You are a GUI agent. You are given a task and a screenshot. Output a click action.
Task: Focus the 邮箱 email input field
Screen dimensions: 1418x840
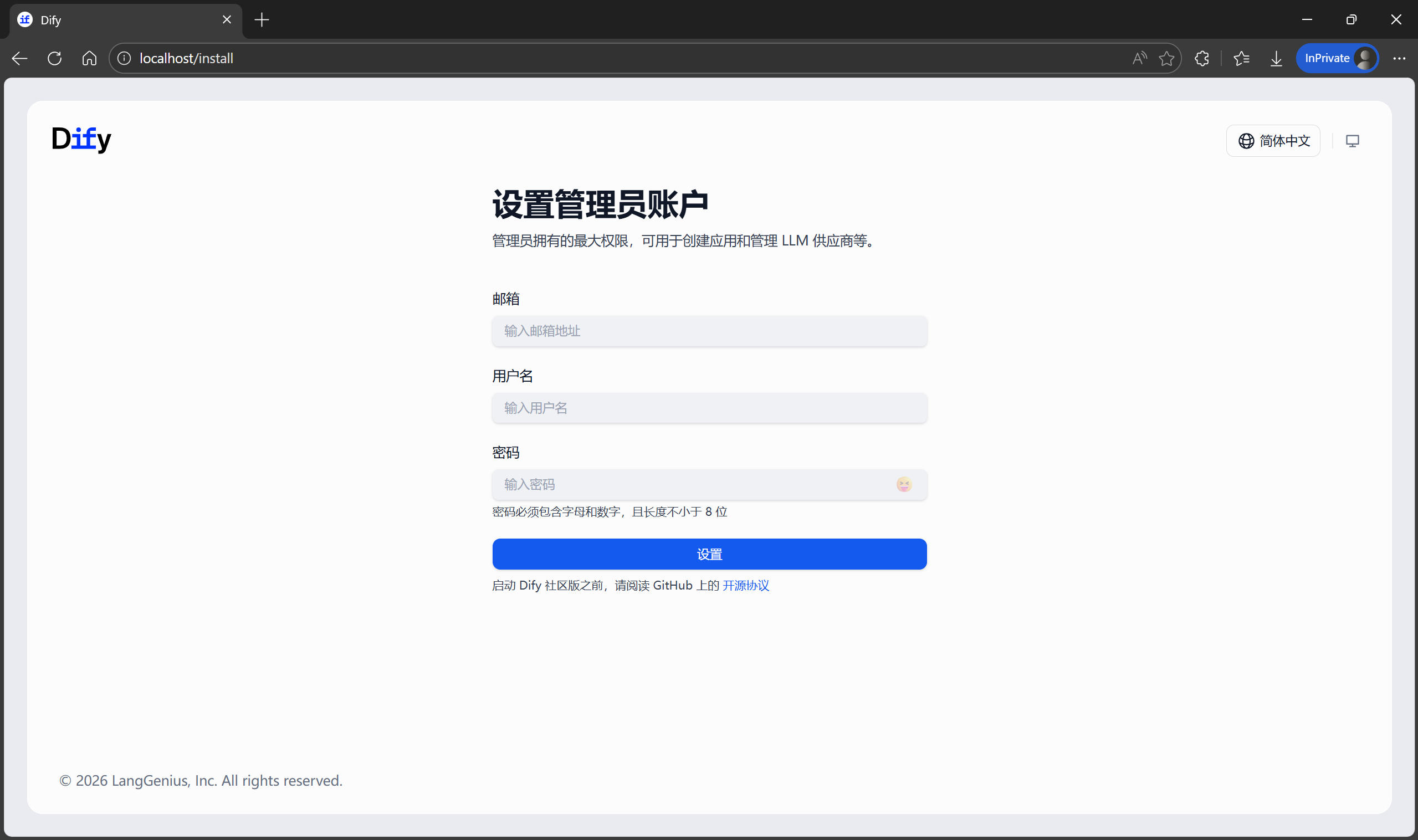(709, 331)
